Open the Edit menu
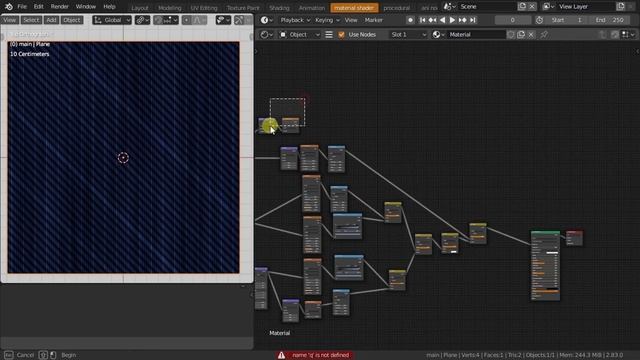This screenshot has width=640, height=360. pos(38,7)
